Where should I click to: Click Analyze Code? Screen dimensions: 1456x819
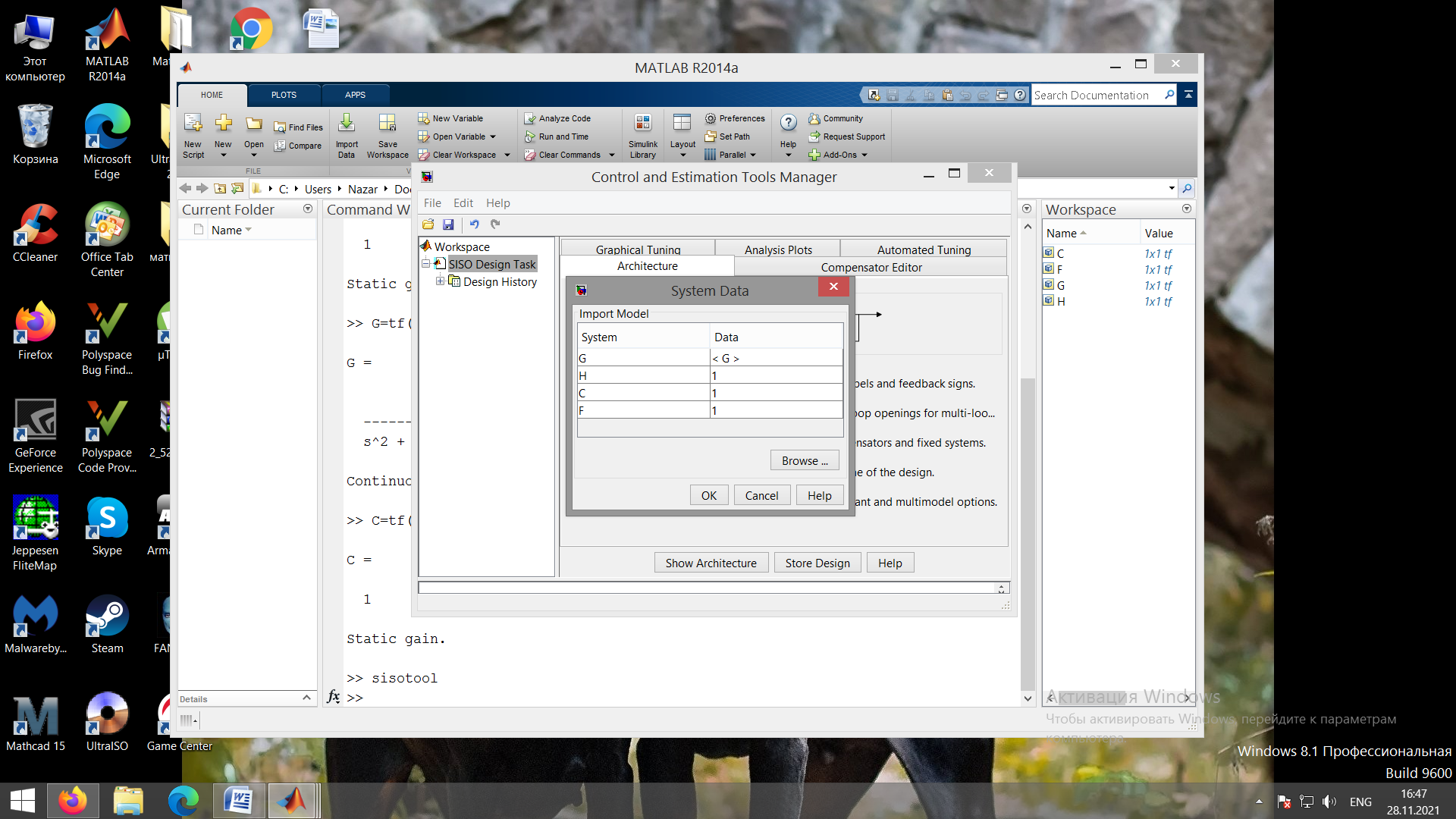tap(557, 118)
